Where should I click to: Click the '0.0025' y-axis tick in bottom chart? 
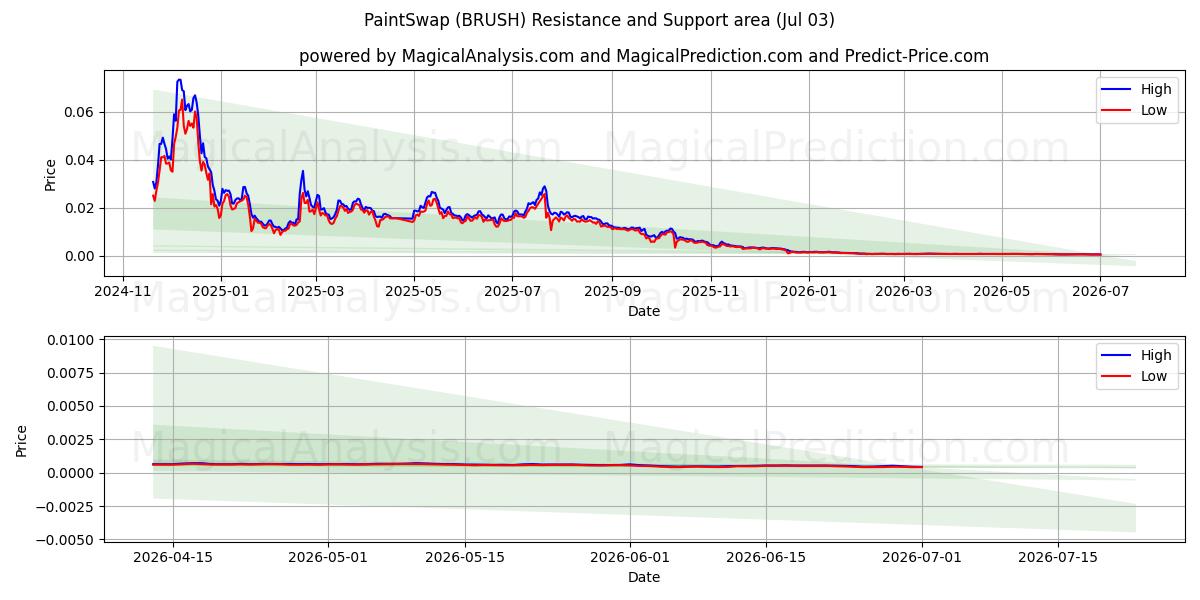pyautogui.click(x=73, y=440)
